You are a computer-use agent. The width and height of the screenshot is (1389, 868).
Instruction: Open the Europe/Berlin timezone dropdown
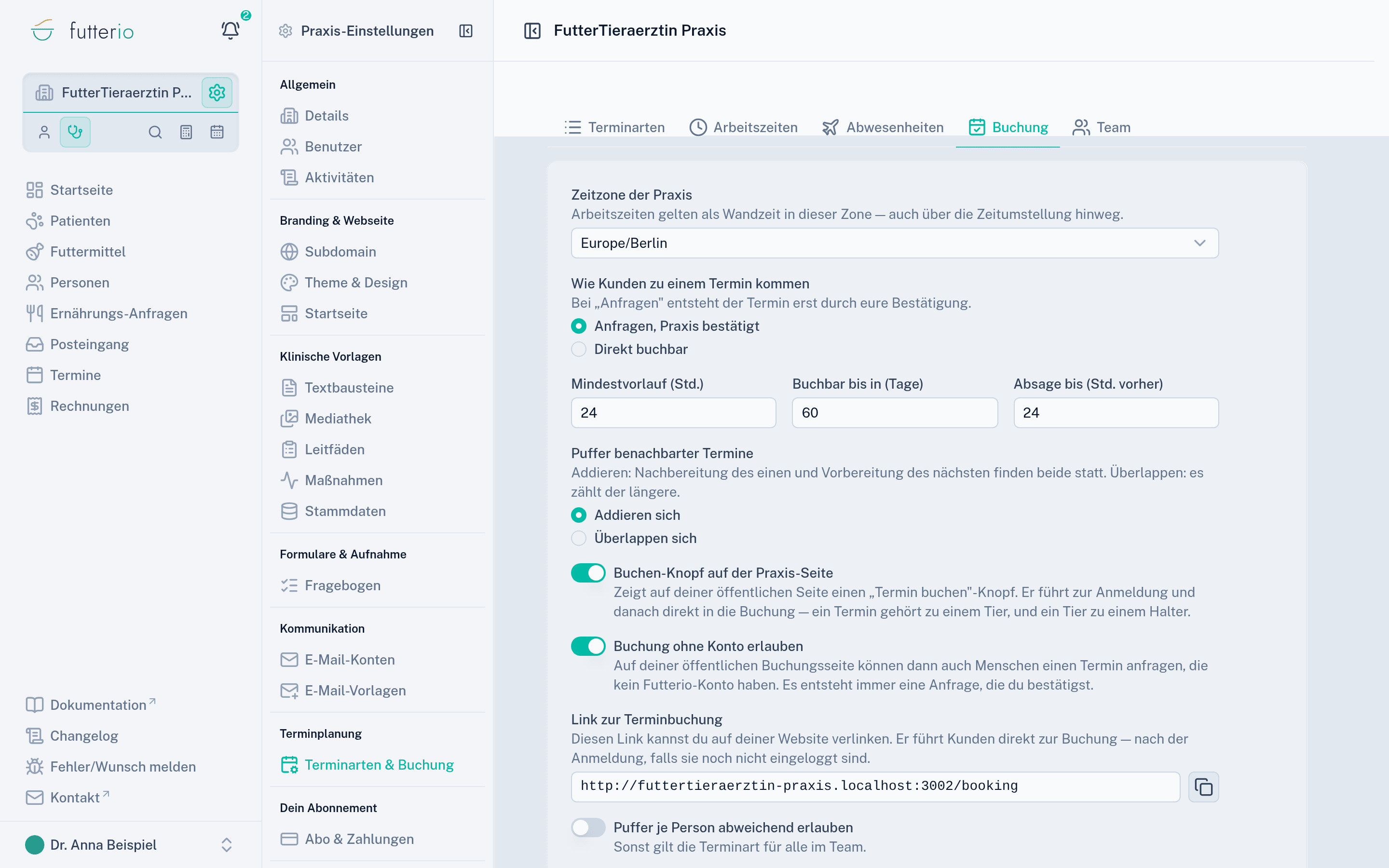(x=894, y=244)
